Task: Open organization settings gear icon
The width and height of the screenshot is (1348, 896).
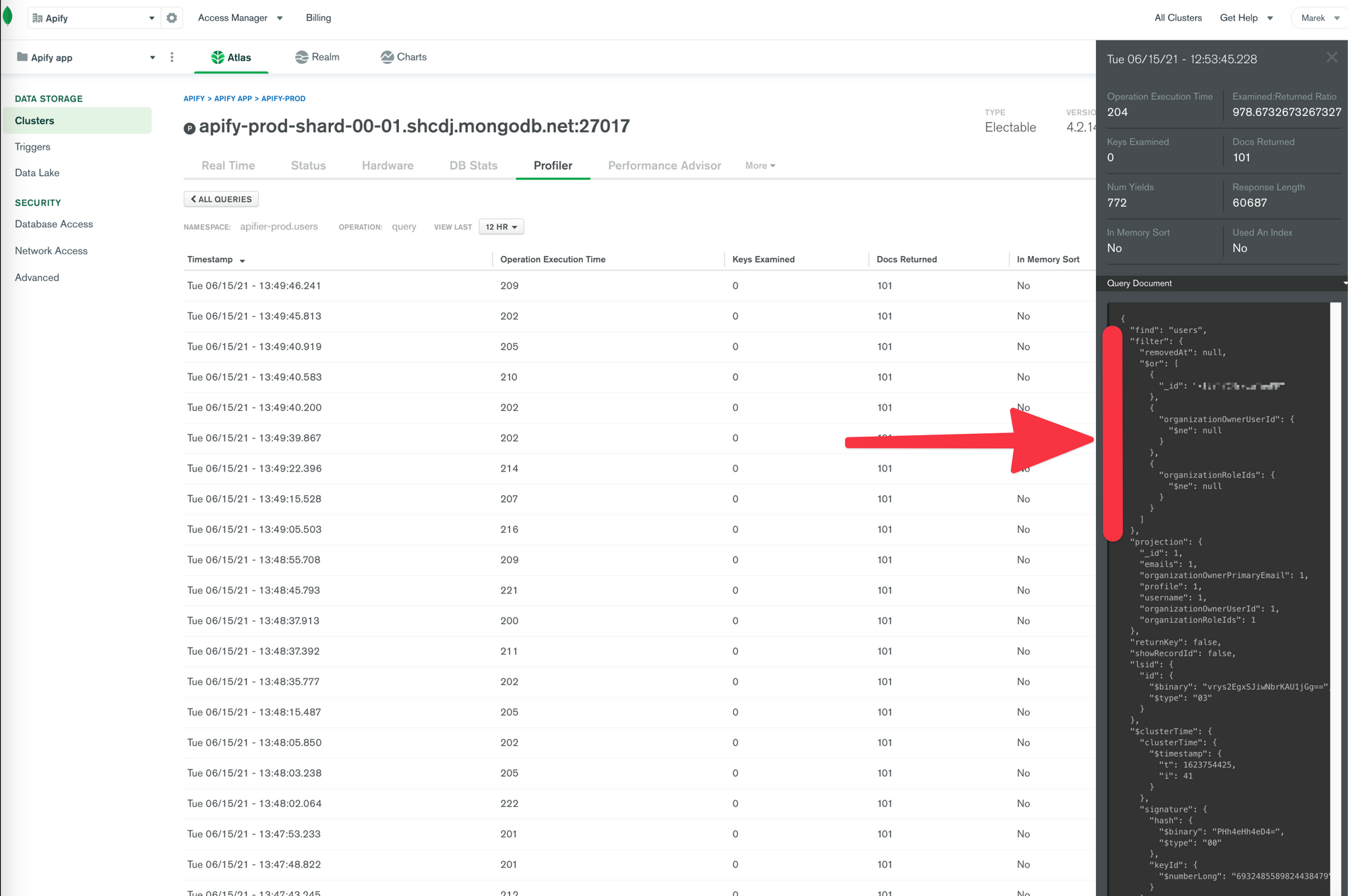Action: point(172,18)
